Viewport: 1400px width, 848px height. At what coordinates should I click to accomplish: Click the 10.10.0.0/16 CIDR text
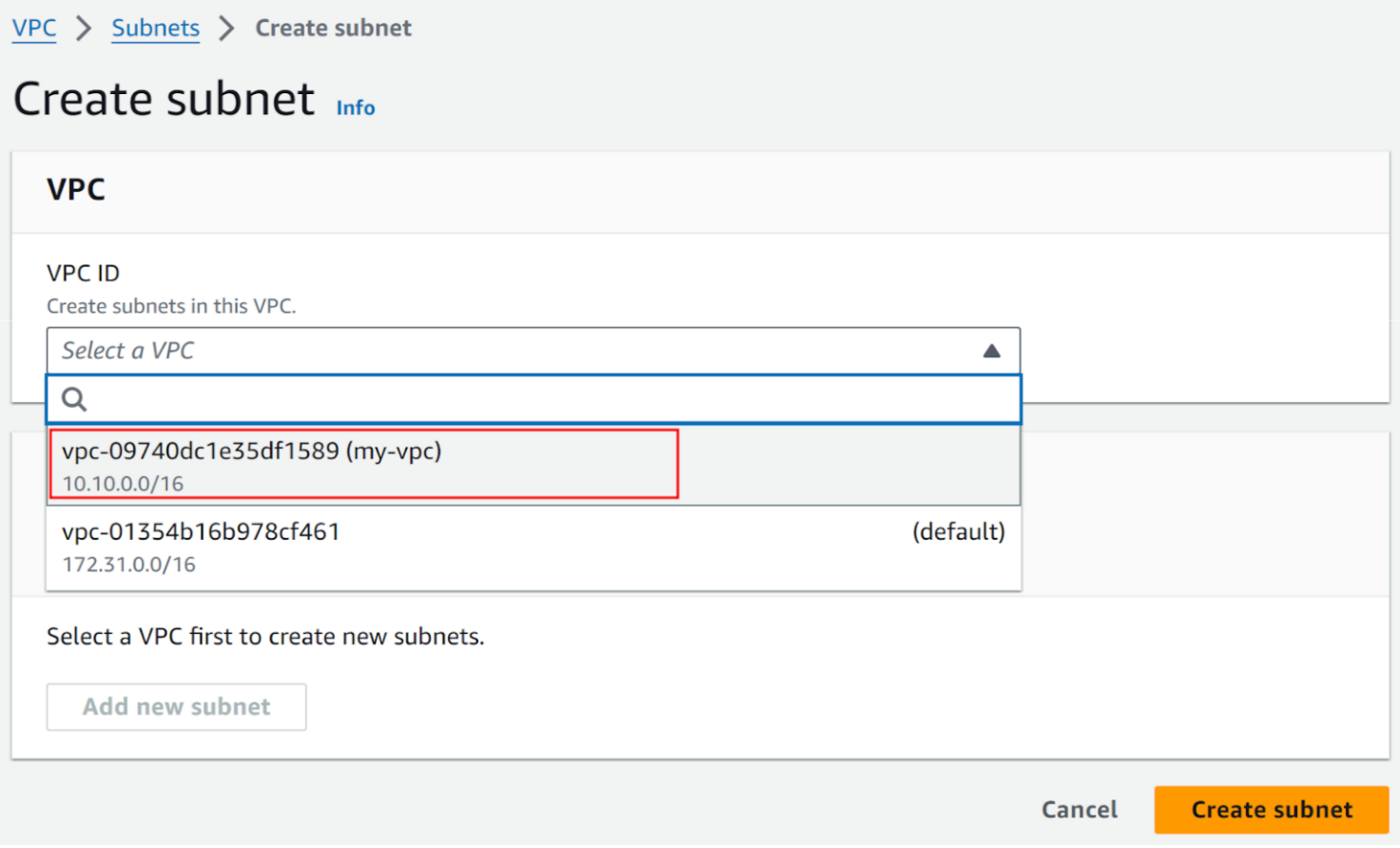pyautogui.click(x=123, y=483)
